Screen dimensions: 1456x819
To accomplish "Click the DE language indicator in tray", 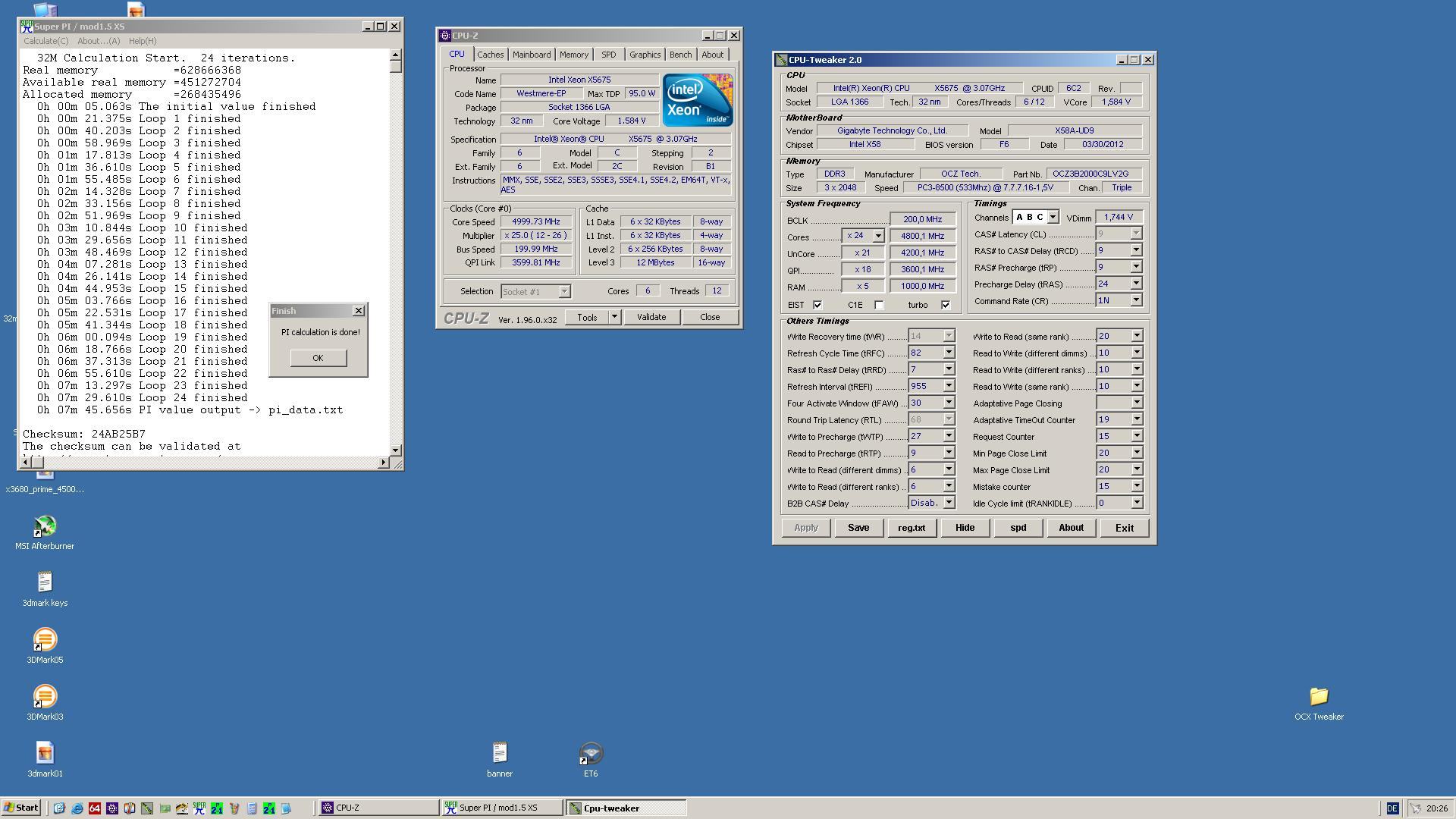I will 1392,808.
